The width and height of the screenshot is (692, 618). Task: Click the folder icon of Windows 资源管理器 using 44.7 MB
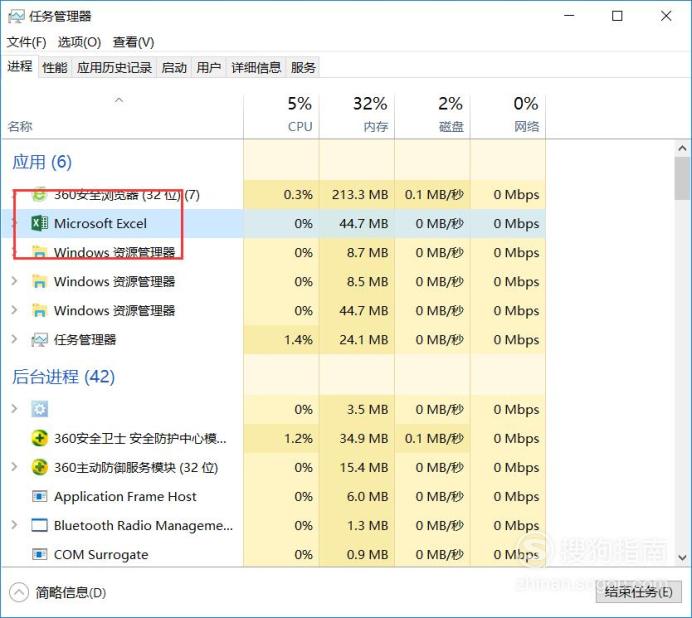point(39,311)
